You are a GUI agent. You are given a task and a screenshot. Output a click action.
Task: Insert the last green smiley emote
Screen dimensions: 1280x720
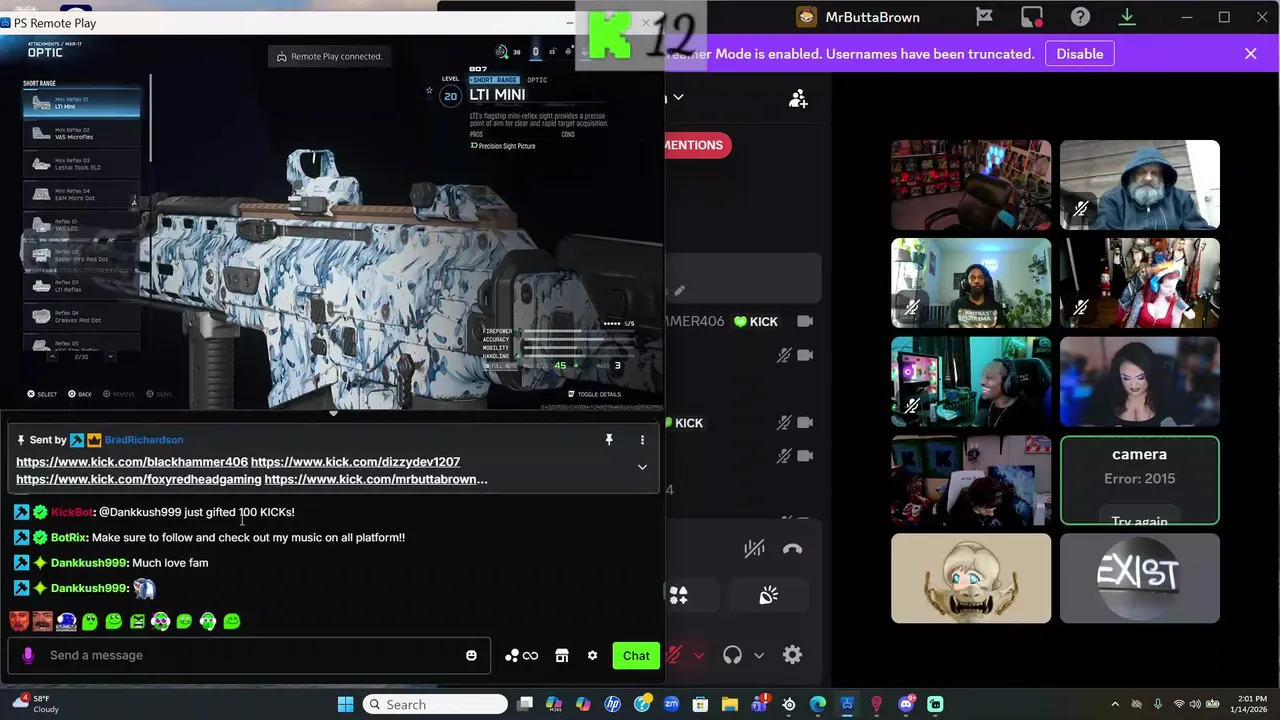[232, 621]
